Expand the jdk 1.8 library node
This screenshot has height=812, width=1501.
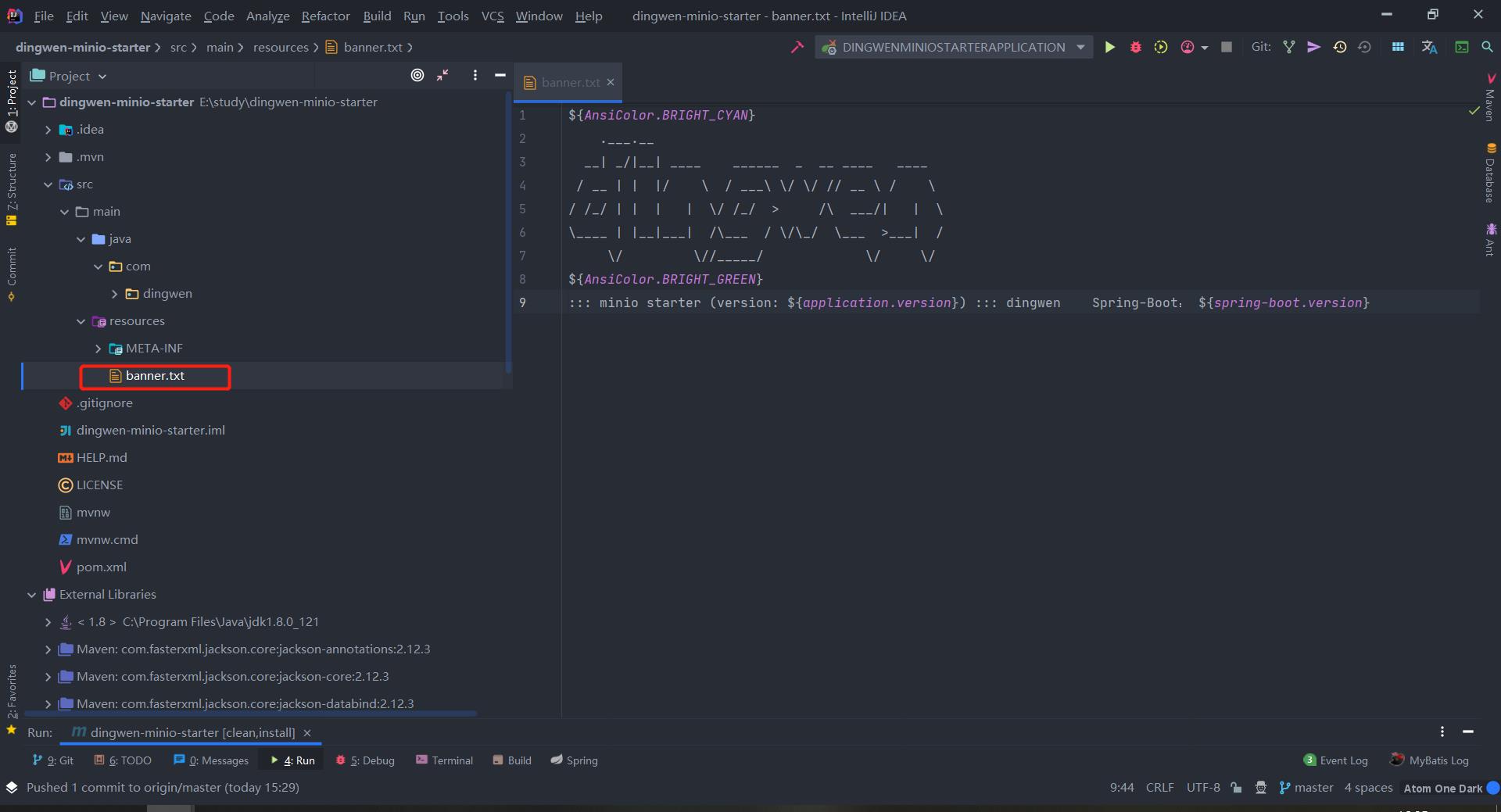click(x=48, y=622)
